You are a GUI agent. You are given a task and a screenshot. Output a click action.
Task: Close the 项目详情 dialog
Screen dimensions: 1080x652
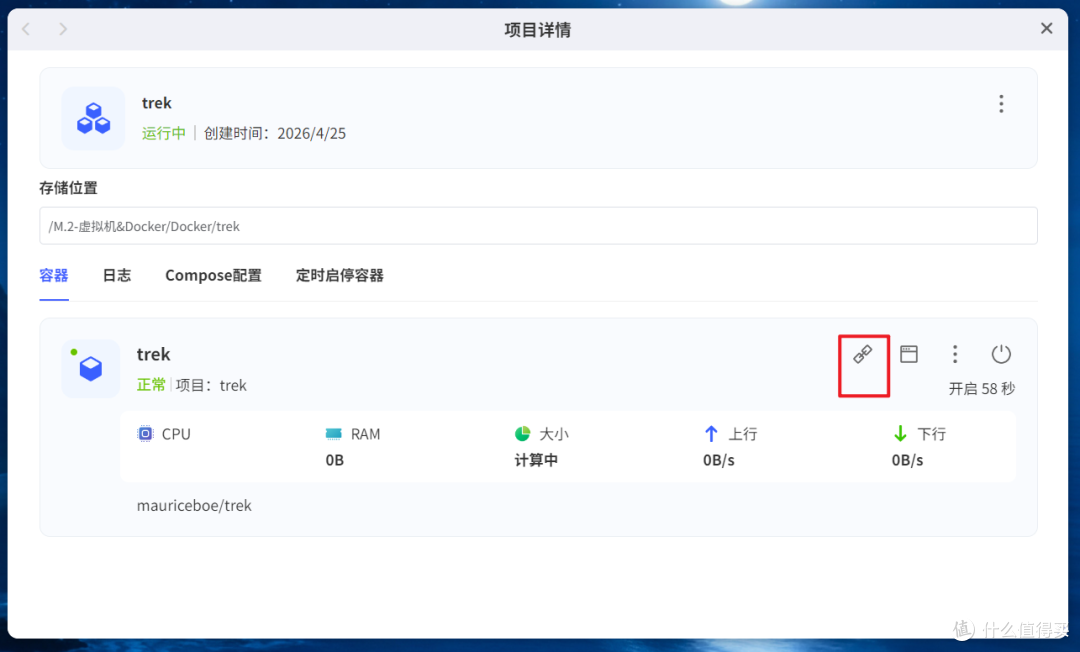click(x=1046, y=28)
